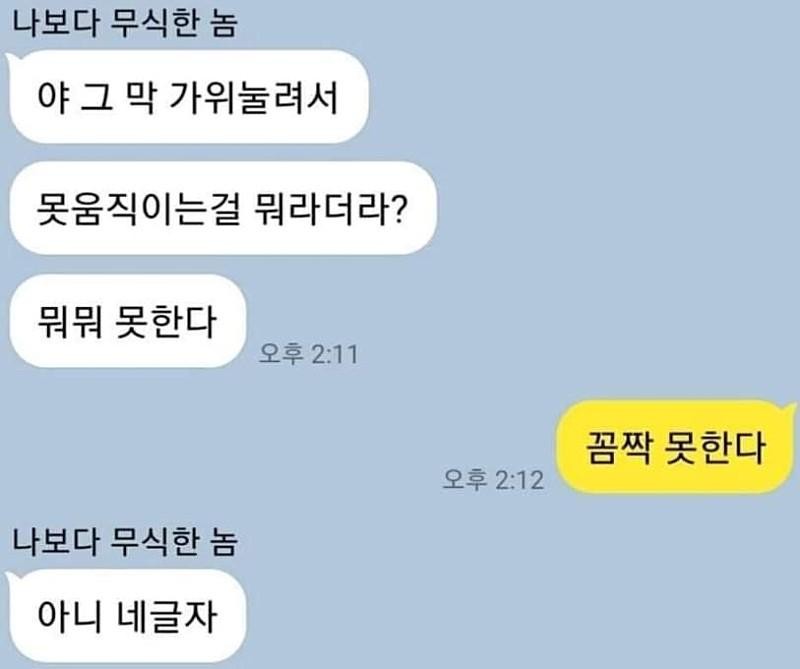Viewport: 800px width, 669px height.
Task: Tap the word '뭐뭐' in the third message
Action: tap(70, 321)
